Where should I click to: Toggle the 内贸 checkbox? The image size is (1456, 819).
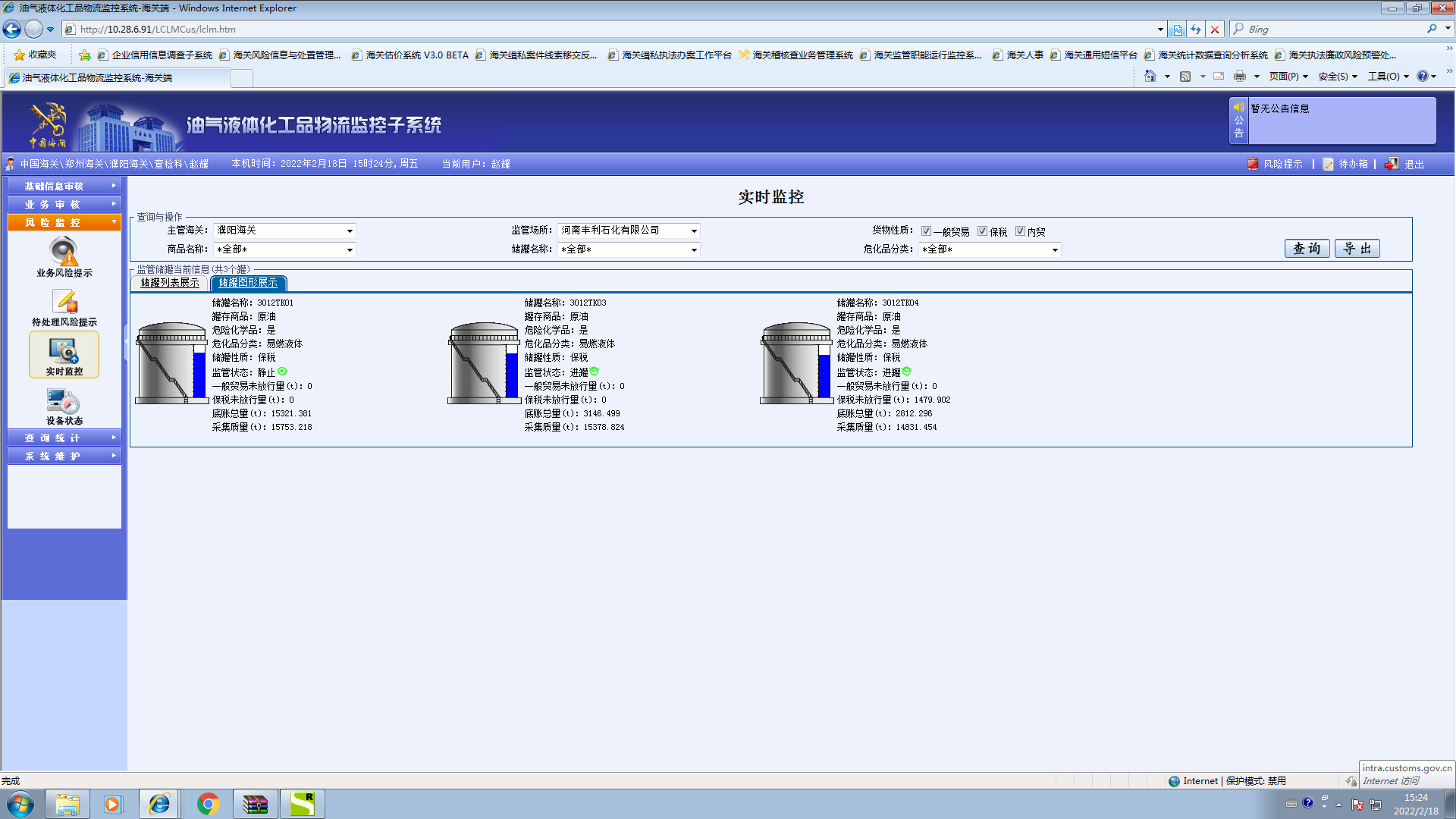tap(1020, 231)
